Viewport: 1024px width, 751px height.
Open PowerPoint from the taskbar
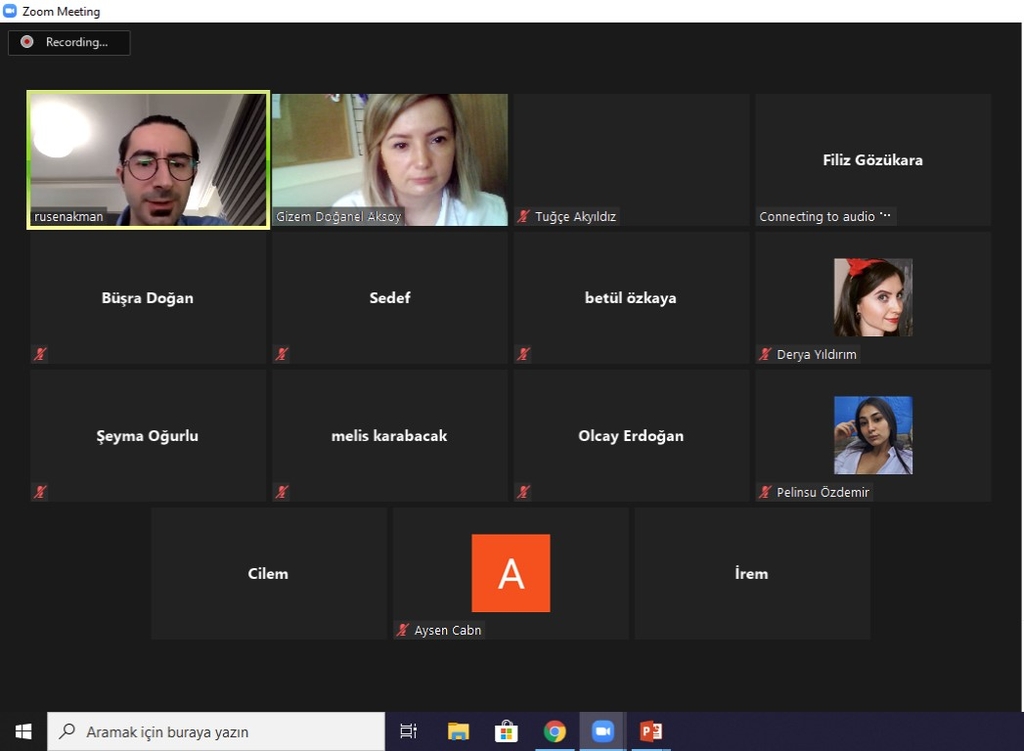pos(651,732)
